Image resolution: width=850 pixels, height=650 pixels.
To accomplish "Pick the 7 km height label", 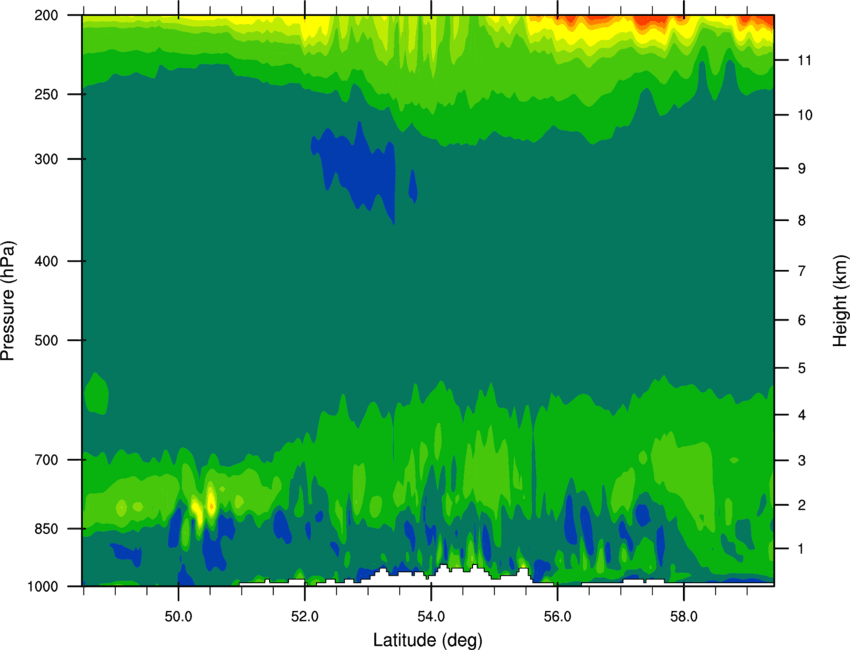I will pos(802,271).
